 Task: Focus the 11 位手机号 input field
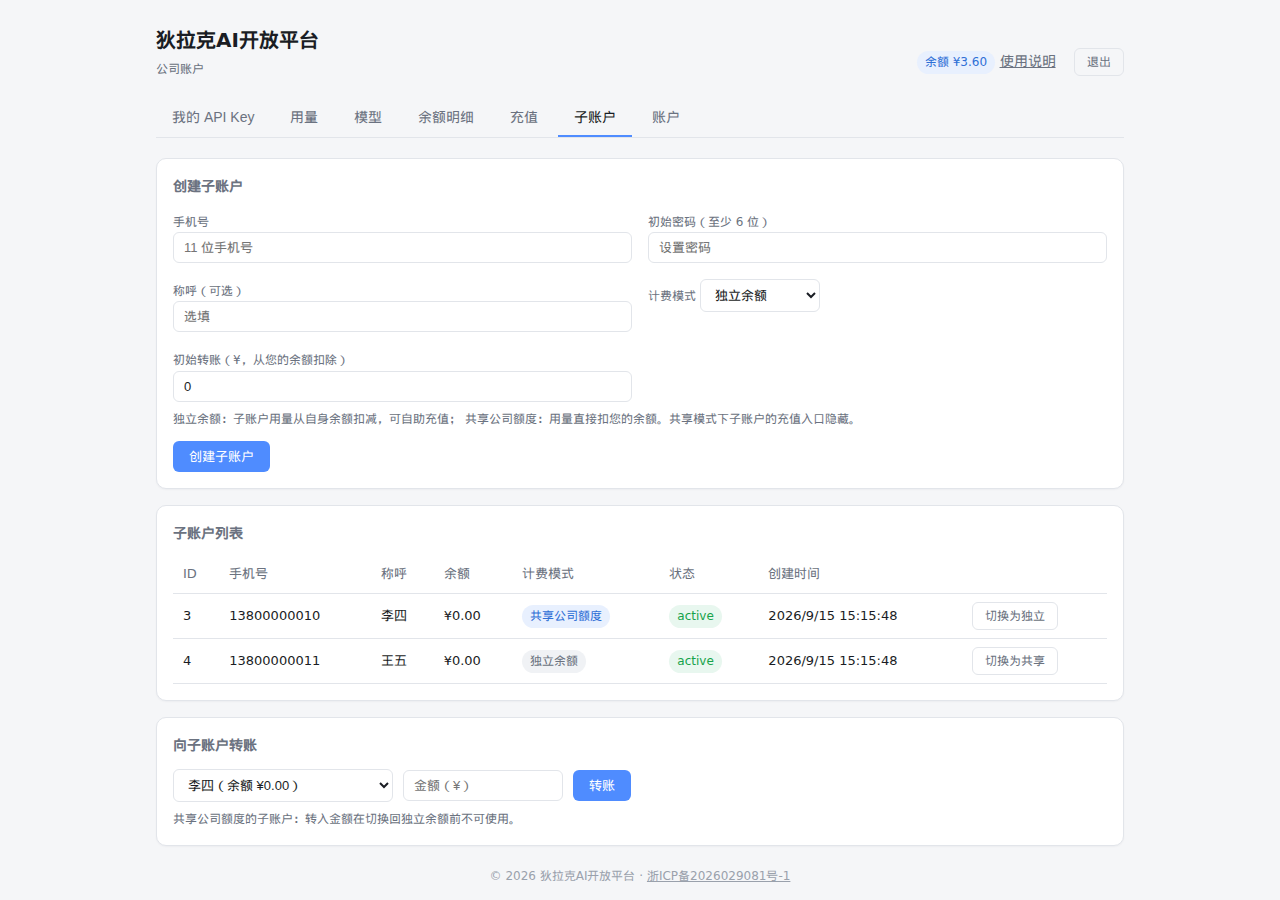tap(402, 247)
